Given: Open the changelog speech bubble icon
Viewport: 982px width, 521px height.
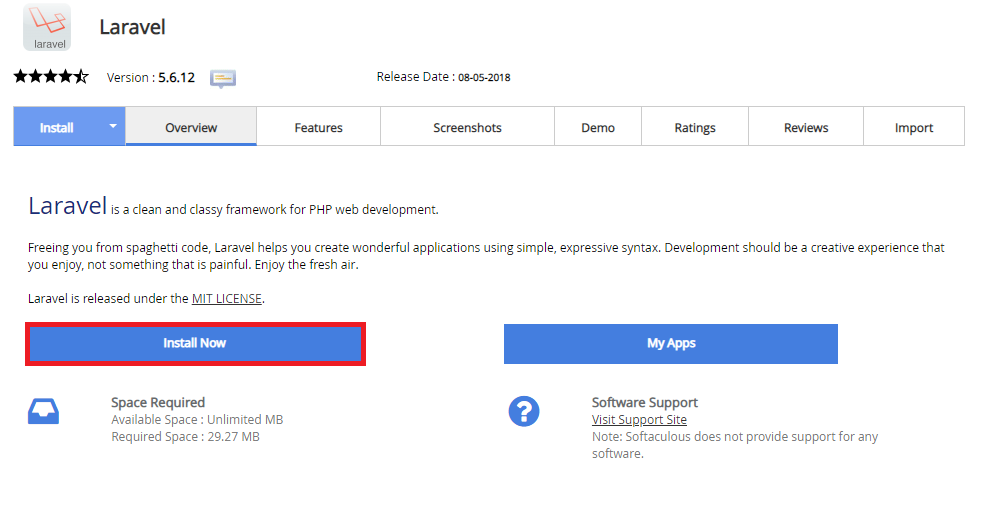Looking at the screenshot, I should (x=223, y=78).
